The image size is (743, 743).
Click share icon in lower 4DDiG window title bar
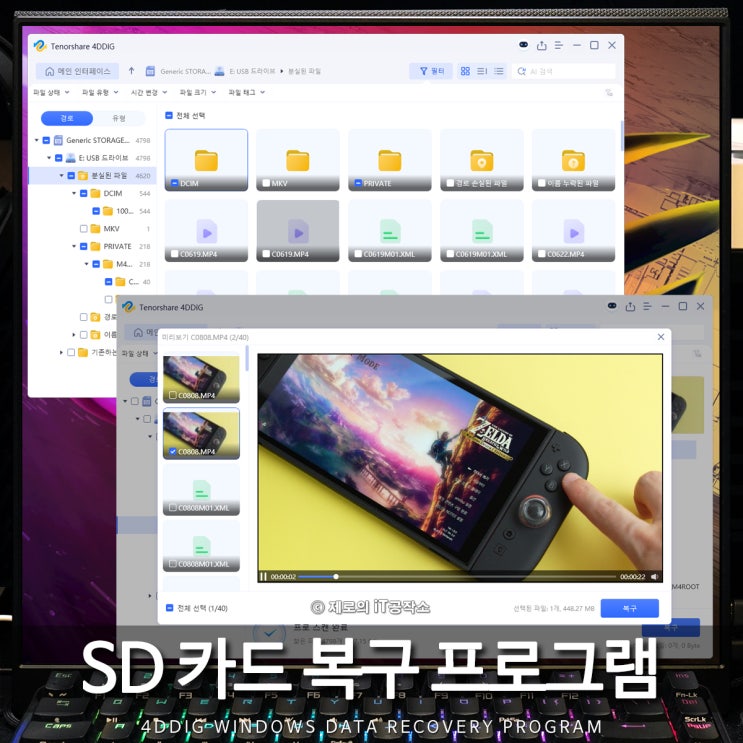(630, 307)
